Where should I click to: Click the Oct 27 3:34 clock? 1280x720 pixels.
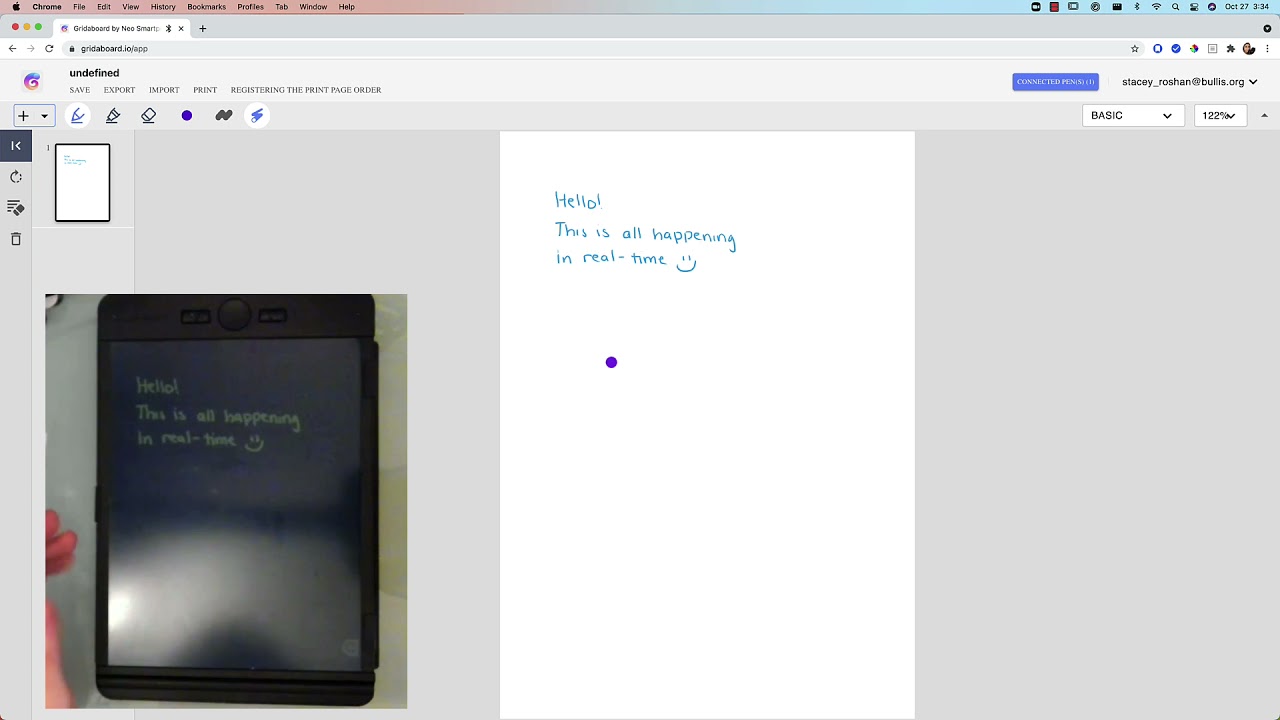pyautogui.click(x=1248, y=7)
